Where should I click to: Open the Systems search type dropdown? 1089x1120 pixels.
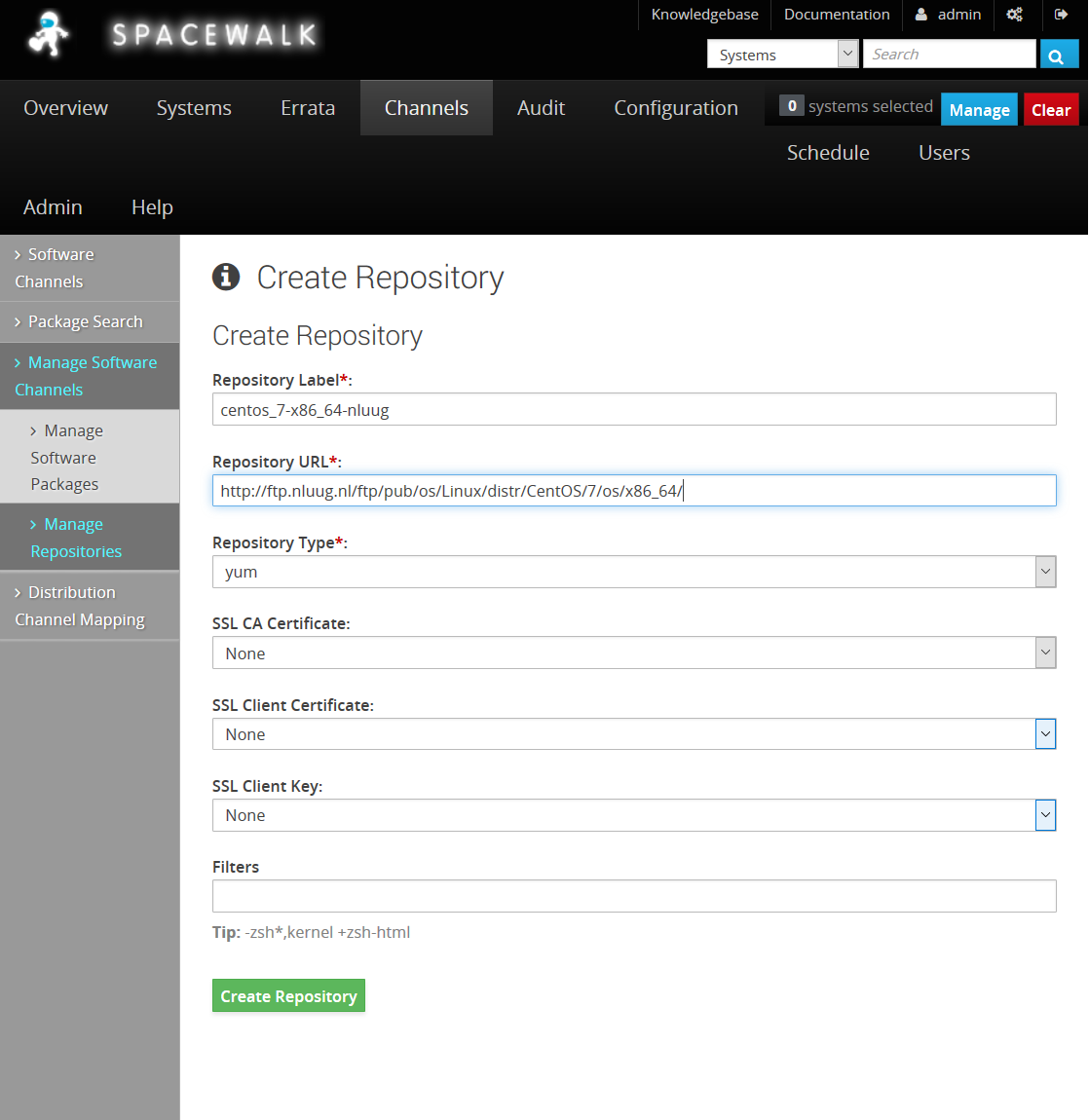[x=782, y=55]
